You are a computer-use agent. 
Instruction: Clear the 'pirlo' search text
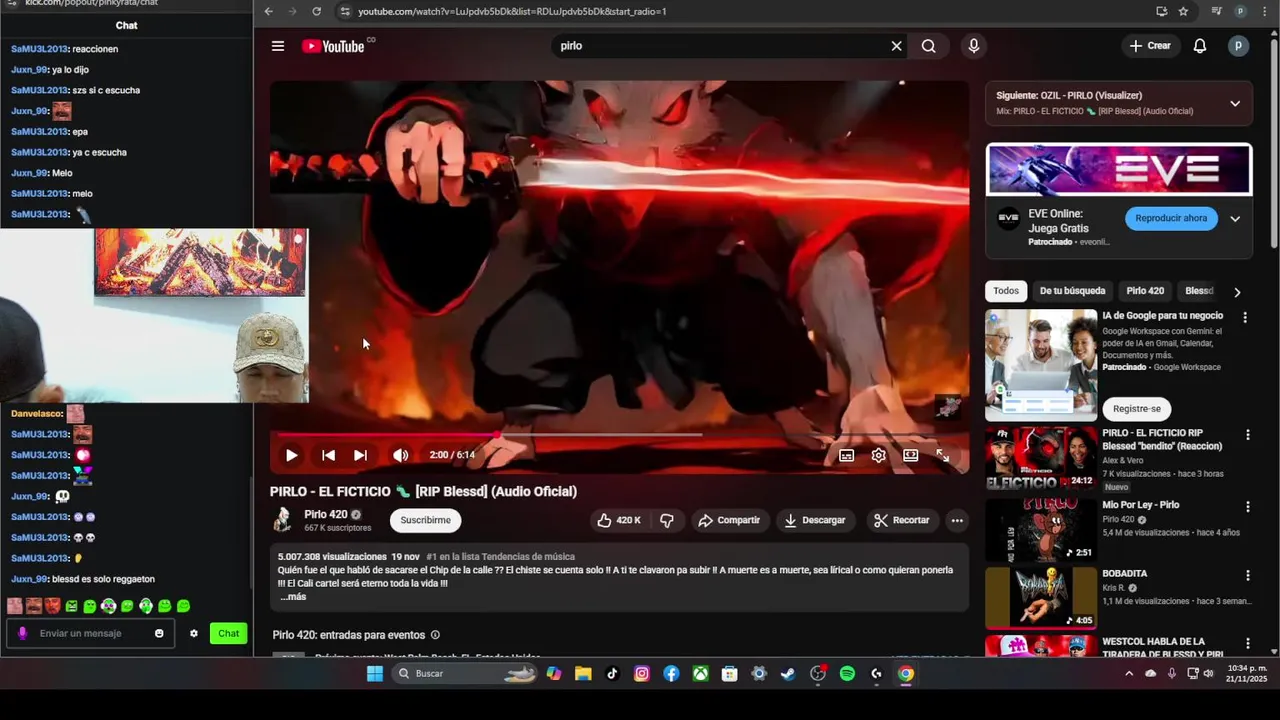tap(896, 46)
